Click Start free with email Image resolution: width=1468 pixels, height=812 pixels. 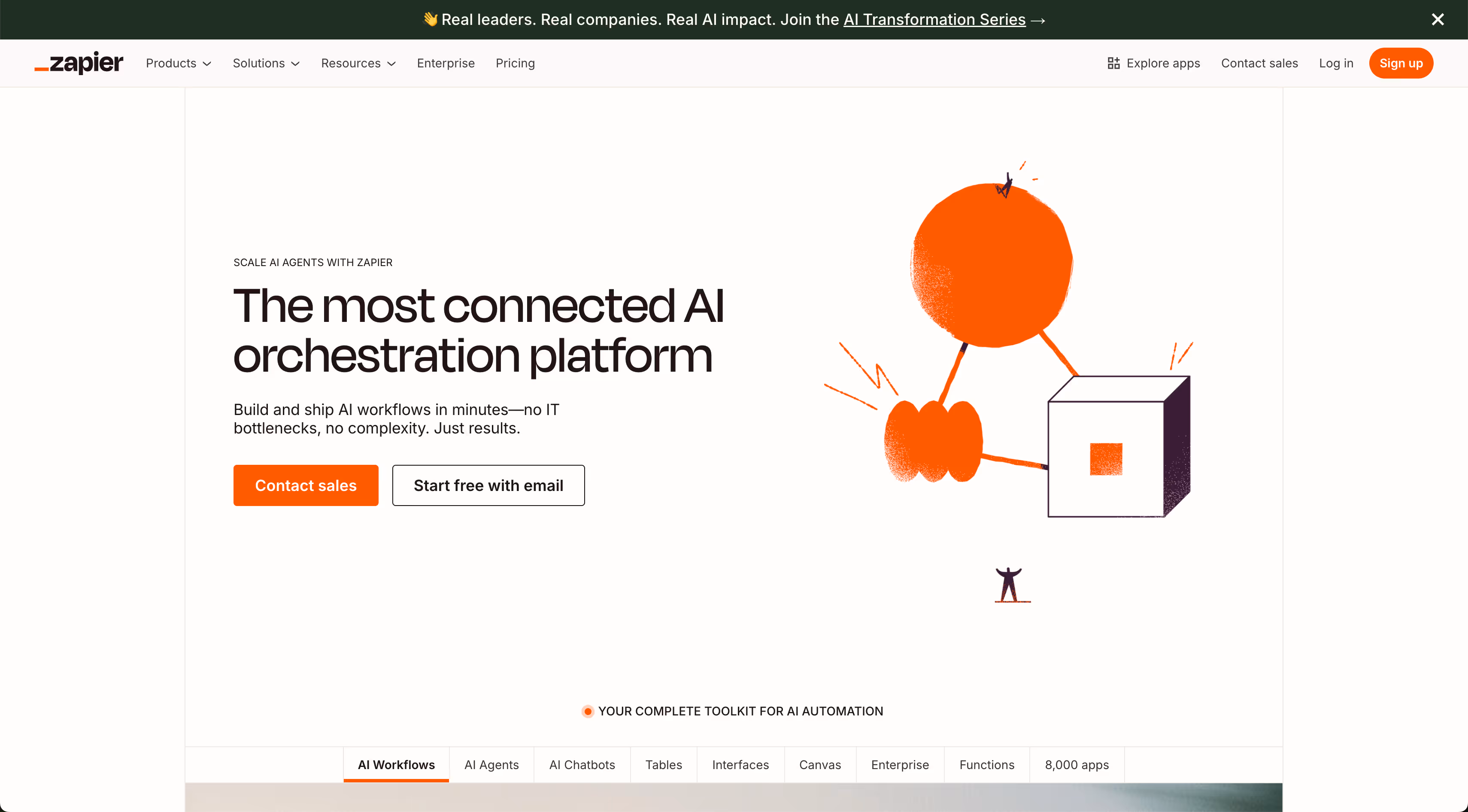click(488, 485)
